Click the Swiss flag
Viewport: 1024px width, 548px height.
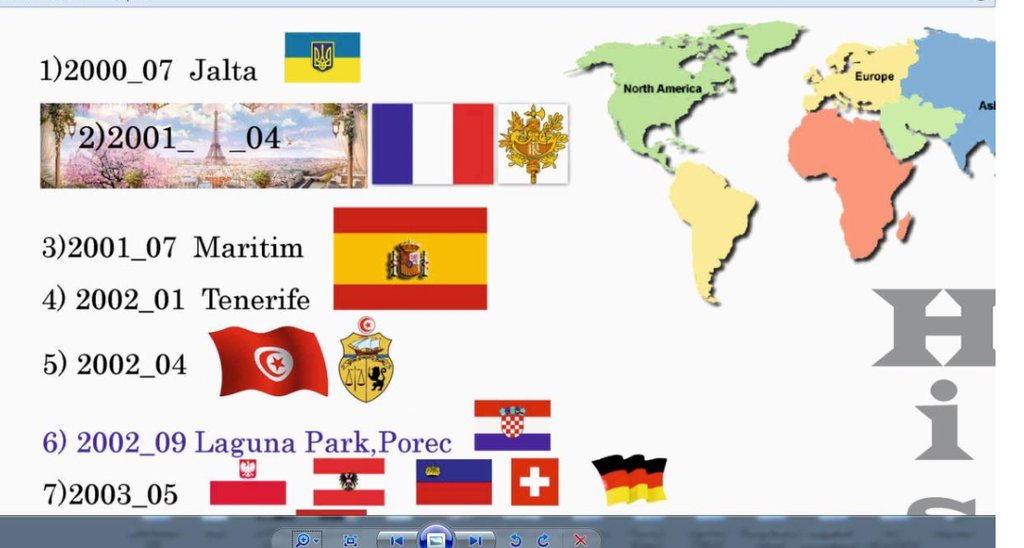pos(535,482)
